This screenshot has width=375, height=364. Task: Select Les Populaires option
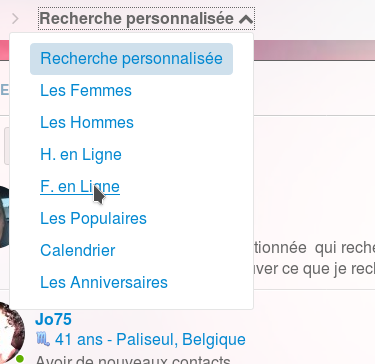(93, 219)
